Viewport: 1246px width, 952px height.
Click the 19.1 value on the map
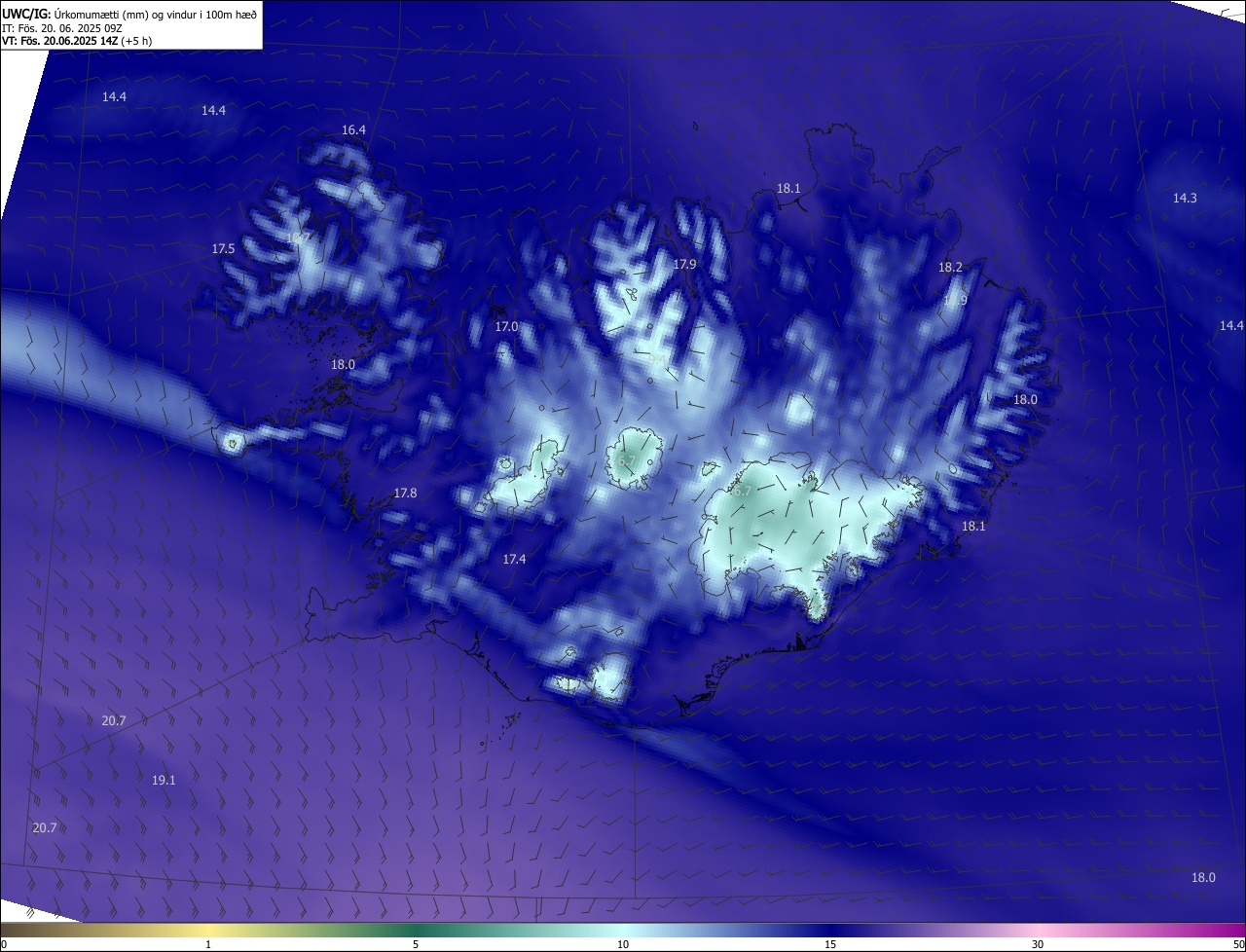pos(164,781)
